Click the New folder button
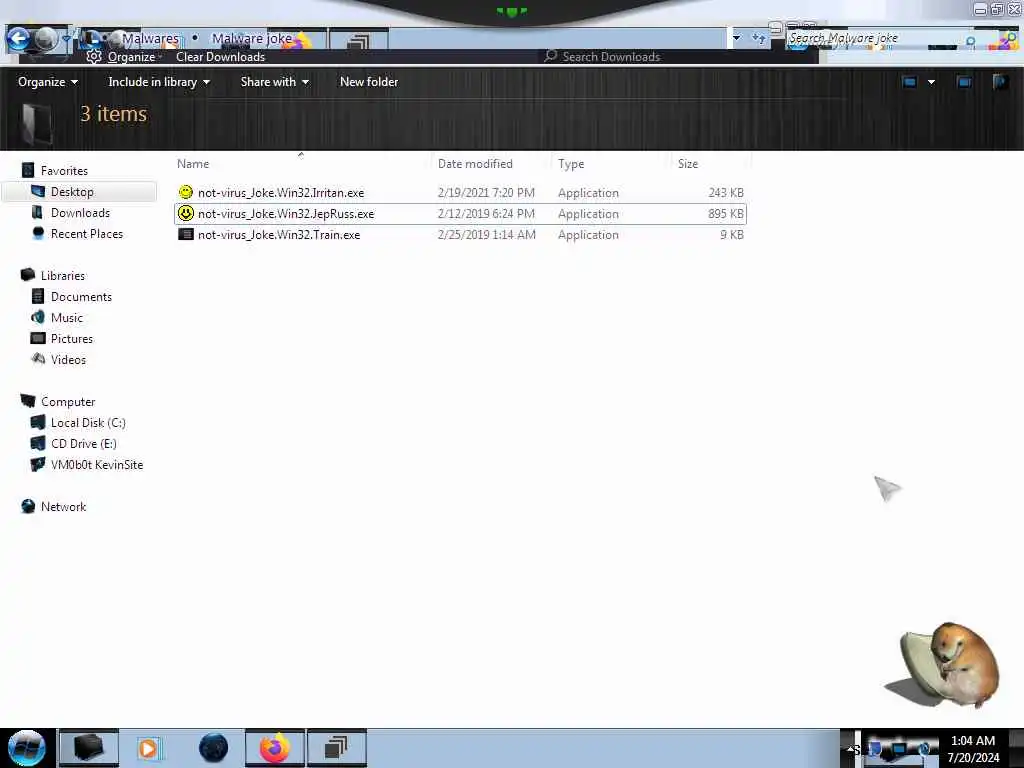Image resolution: width=1024 pixels, height=768 pixels. pyautogui.click(x=369, y=82)
